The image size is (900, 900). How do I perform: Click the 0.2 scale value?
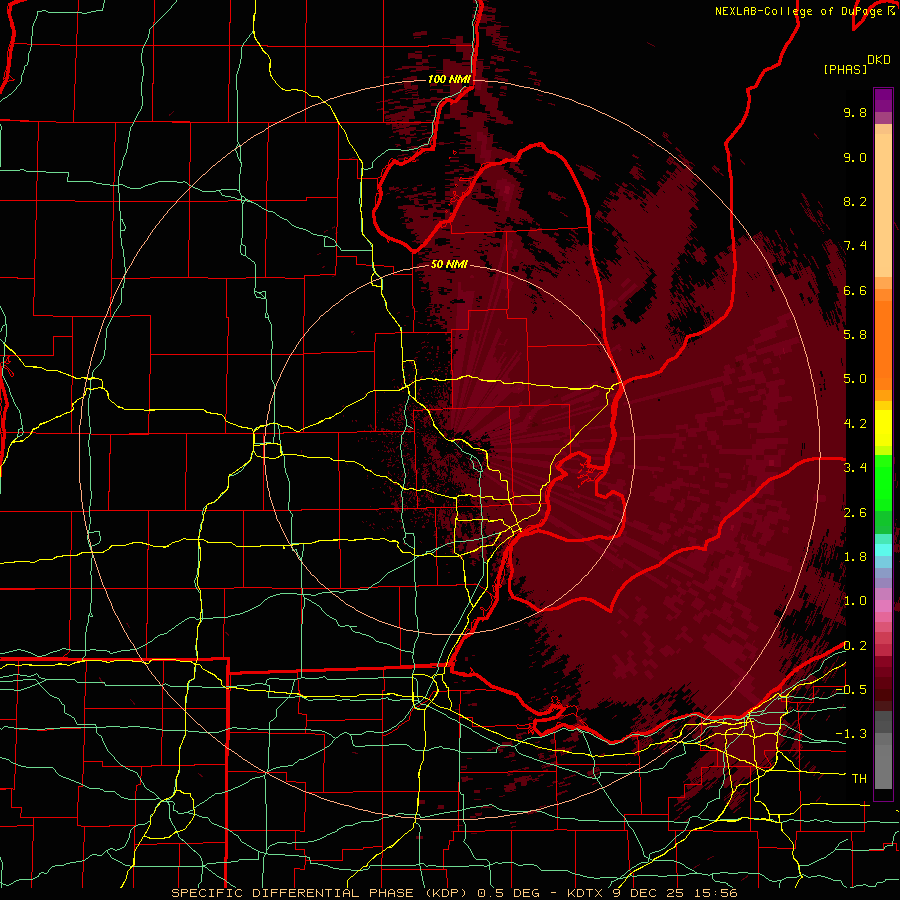click(x=855, y=646)
